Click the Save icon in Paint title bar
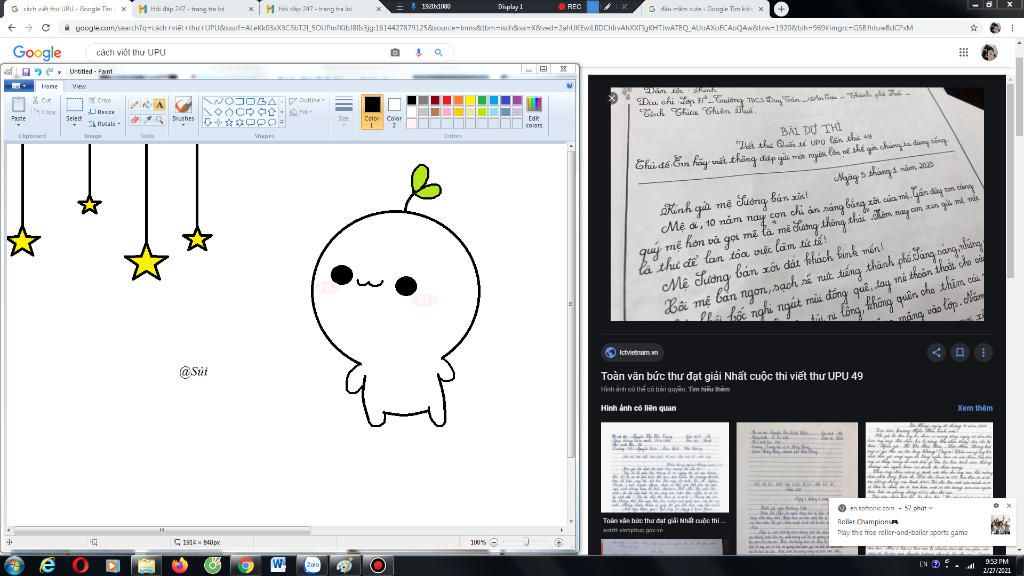Screen dimensions: 1024x576 (26, 71)
